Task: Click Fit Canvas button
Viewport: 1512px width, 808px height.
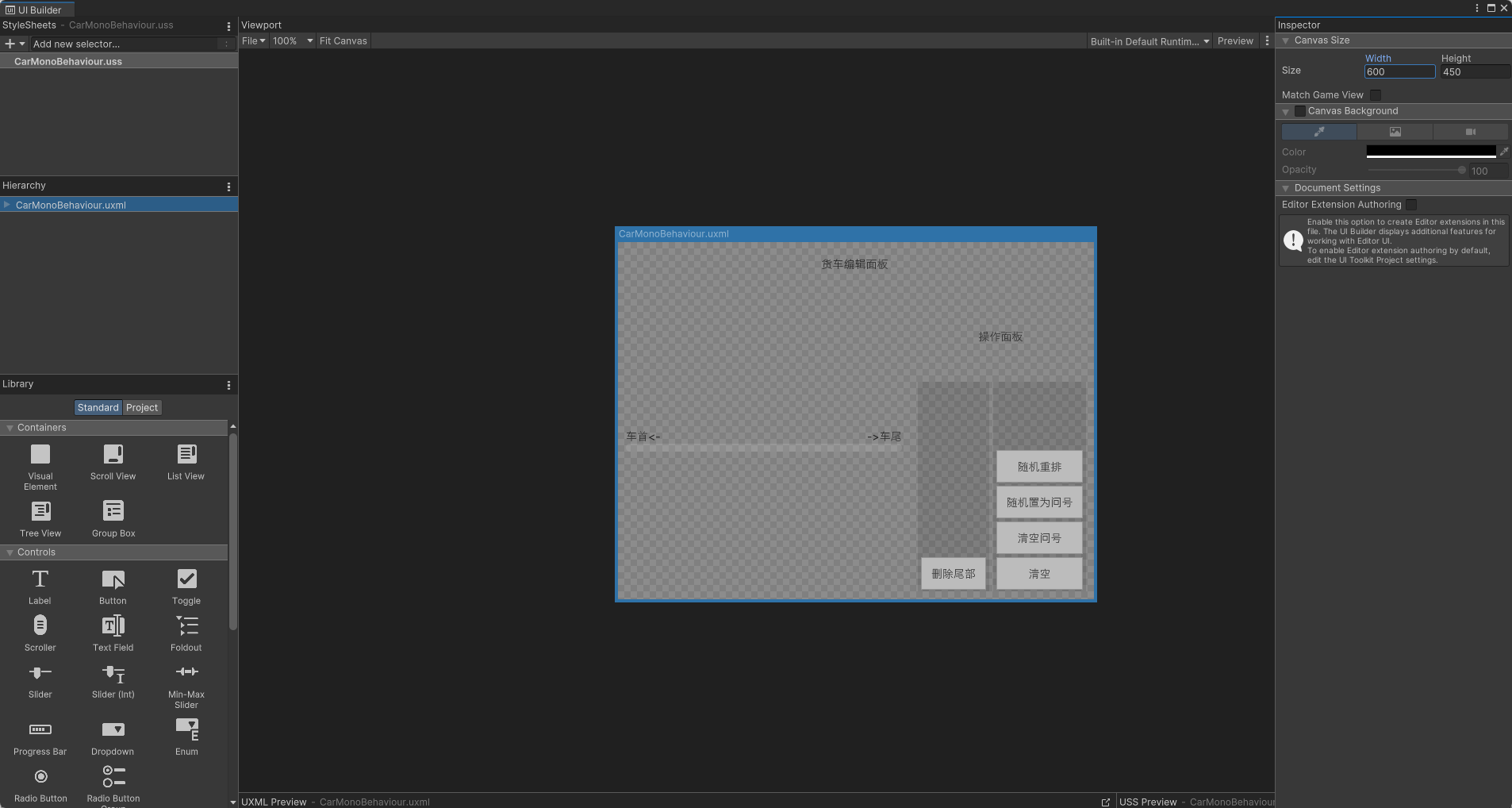Action: point(343,41)
